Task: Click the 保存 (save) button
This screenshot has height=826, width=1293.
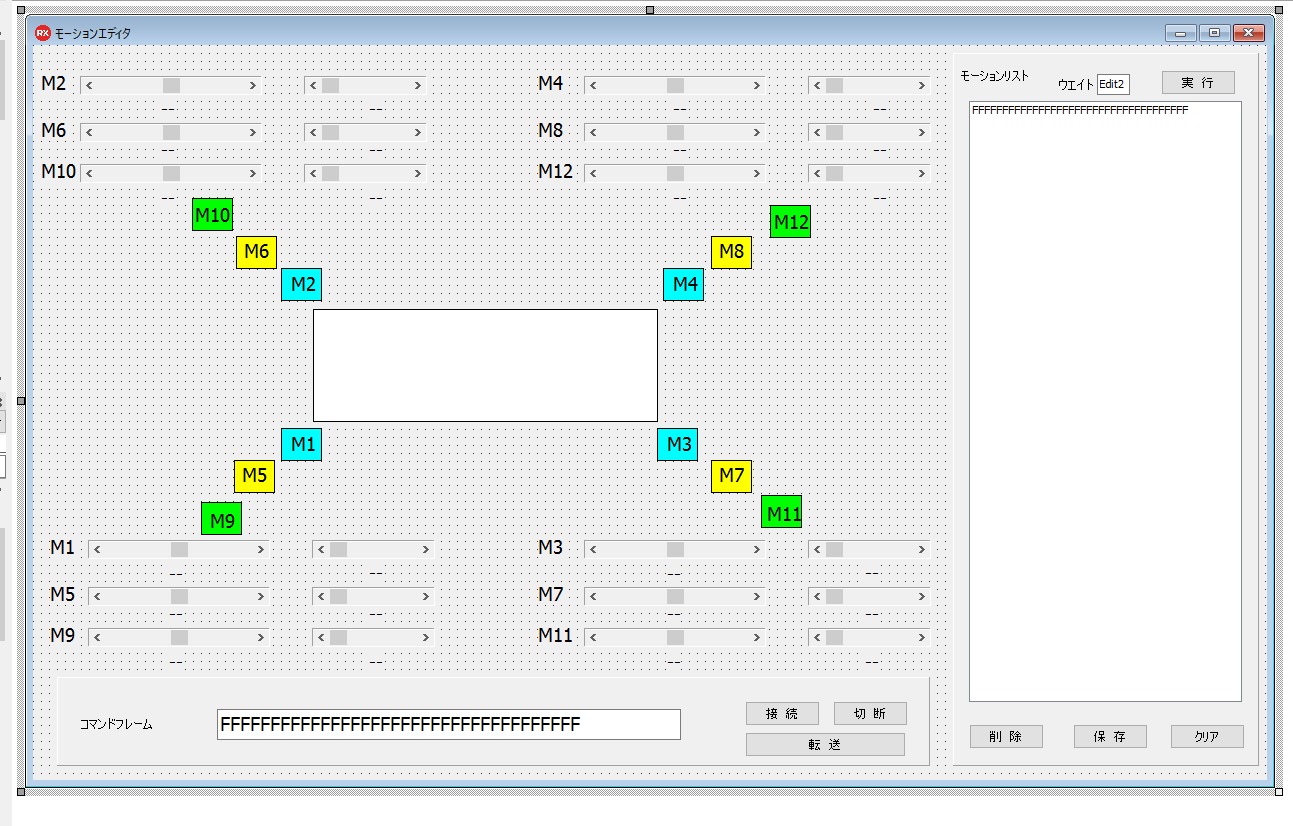Action: tap(1110, 737)
